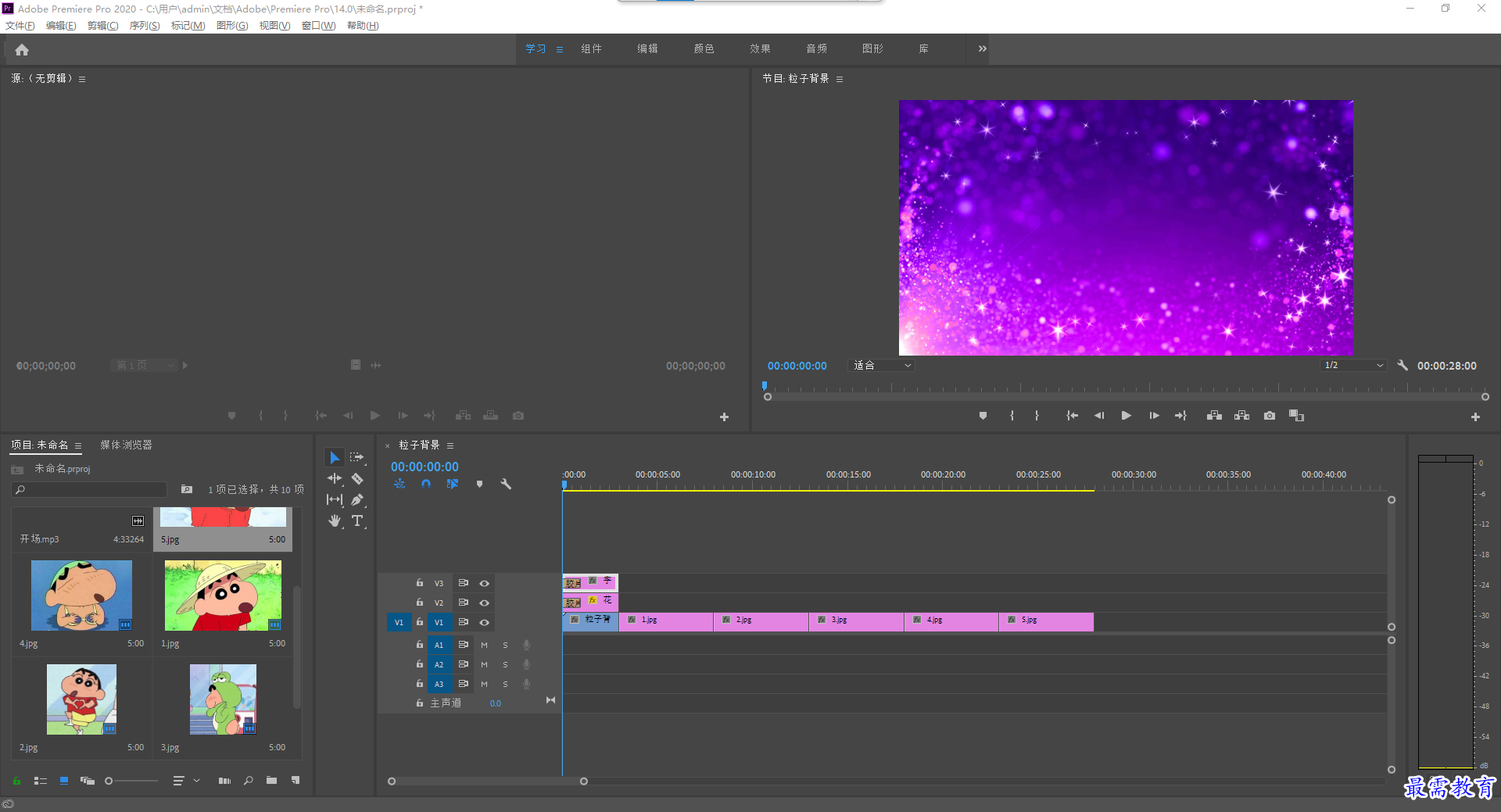
Task: Mark In point in program monitor
Action: point(1012,416)
